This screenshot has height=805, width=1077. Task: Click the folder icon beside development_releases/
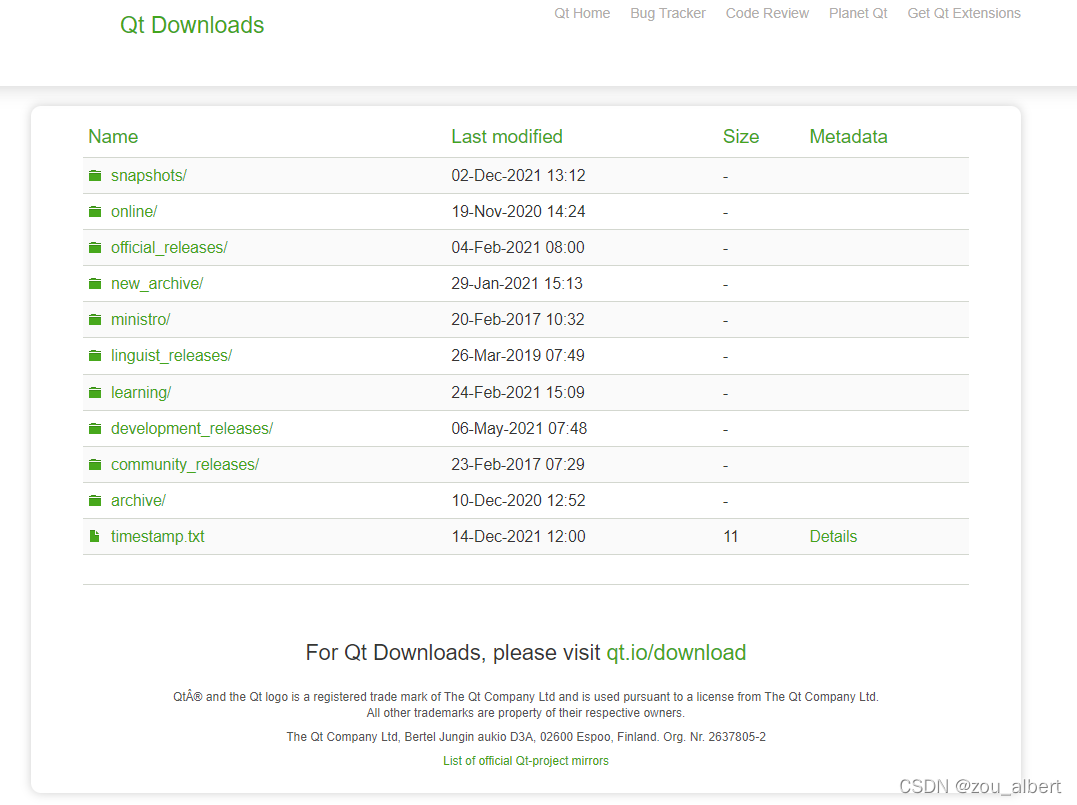coord(95,429)
